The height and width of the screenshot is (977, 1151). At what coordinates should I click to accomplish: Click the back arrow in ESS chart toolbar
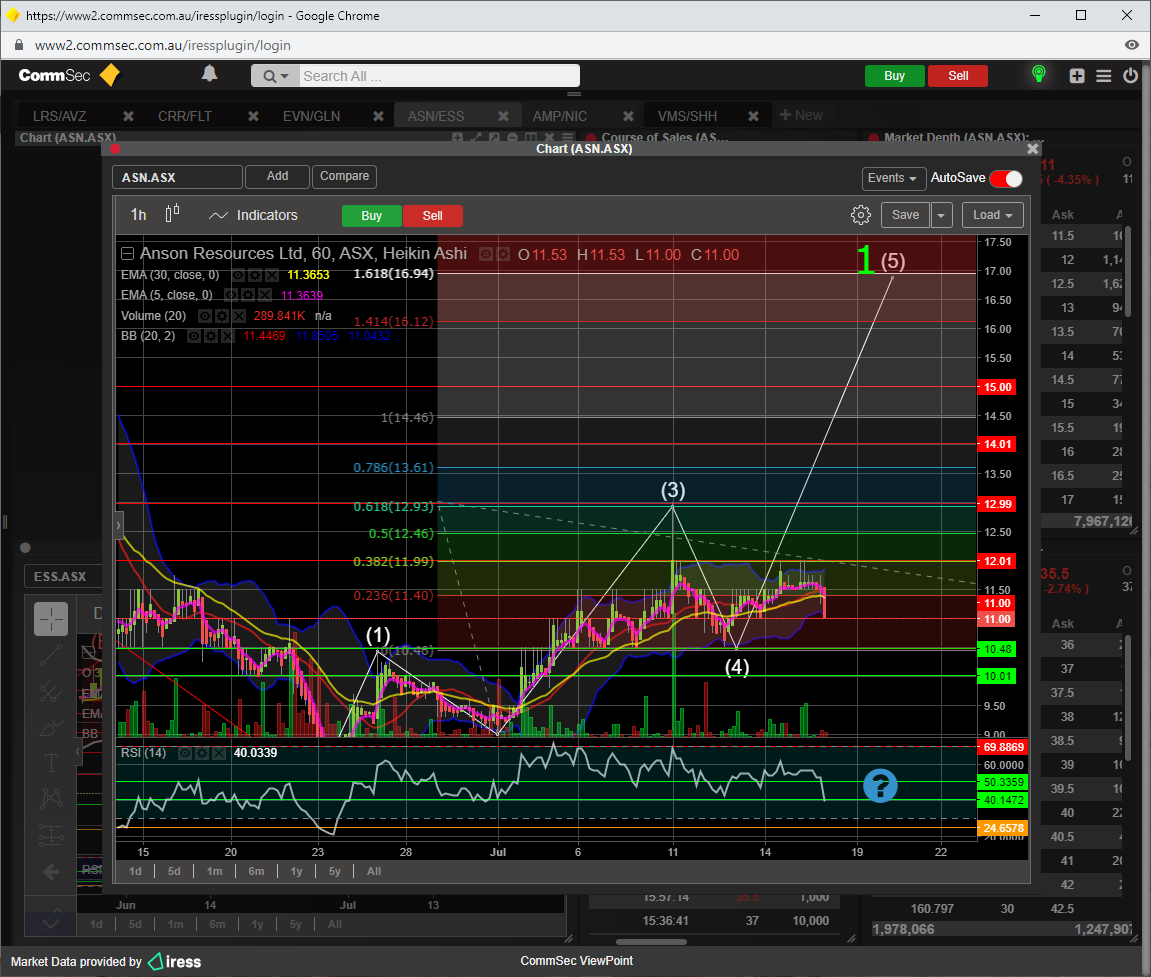(51, 871)
